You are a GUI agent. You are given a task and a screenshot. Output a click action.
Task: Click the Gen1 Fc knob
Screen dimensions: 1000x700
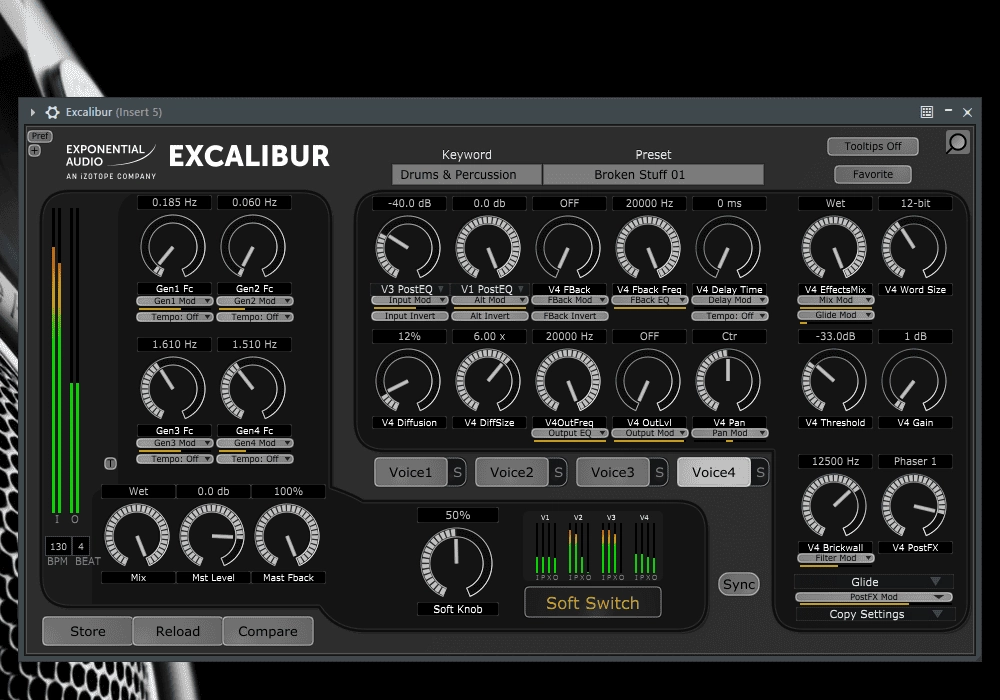[x=173, y=247]
